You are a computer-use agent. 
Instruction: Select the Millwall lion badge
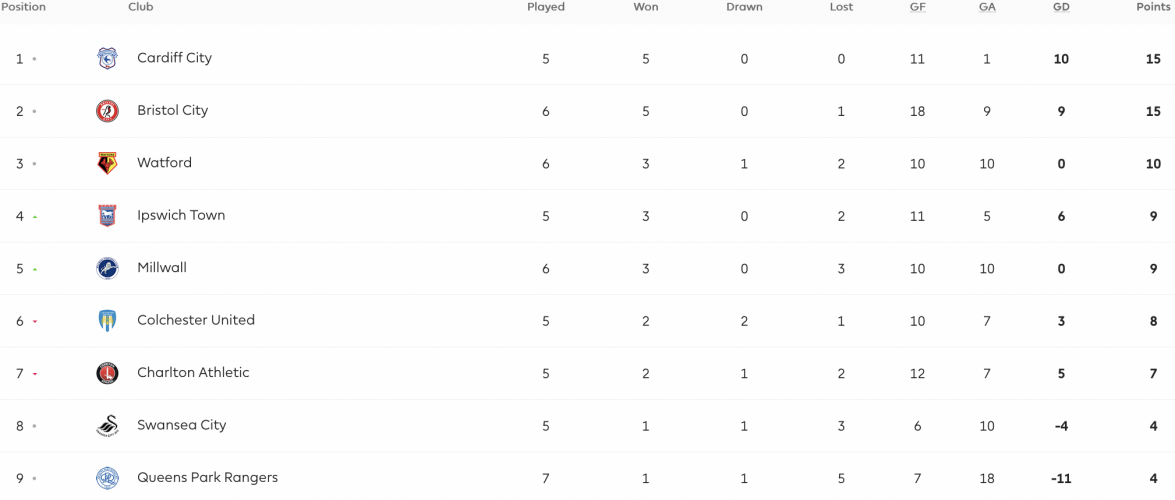(x=107, y=268)
